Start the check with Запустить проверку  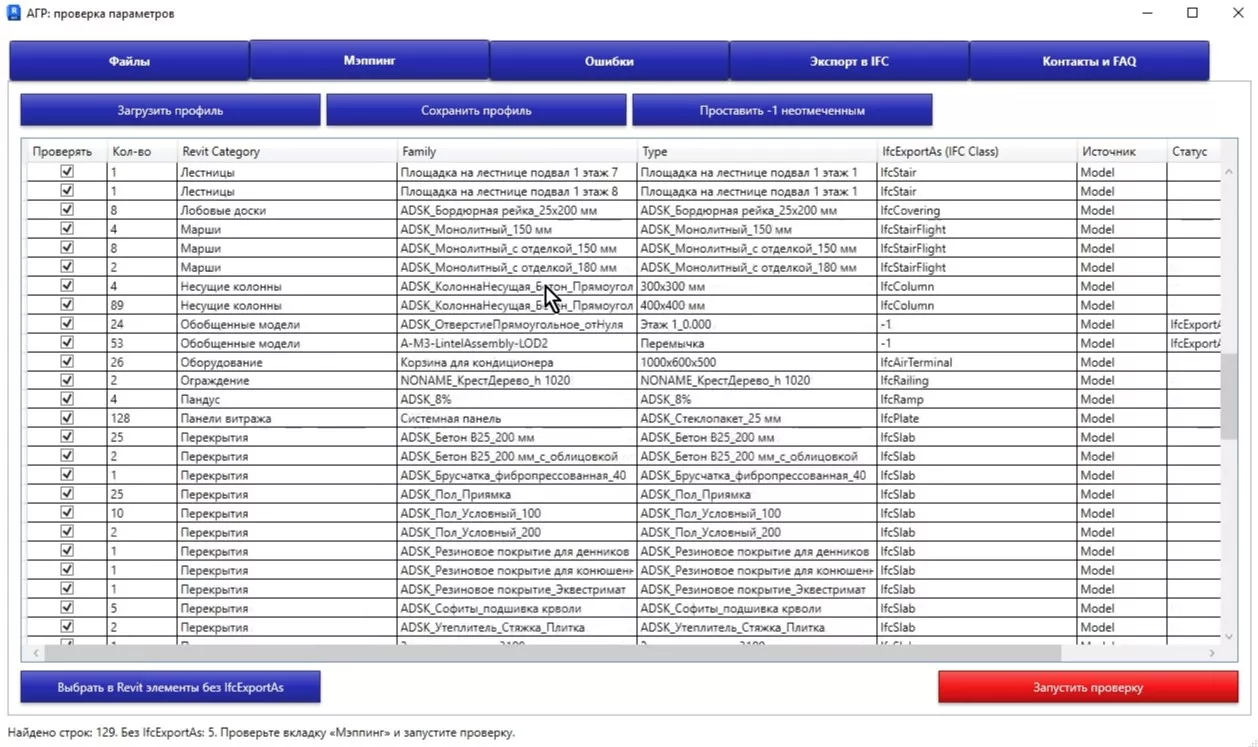click(x=1088, y=687)
